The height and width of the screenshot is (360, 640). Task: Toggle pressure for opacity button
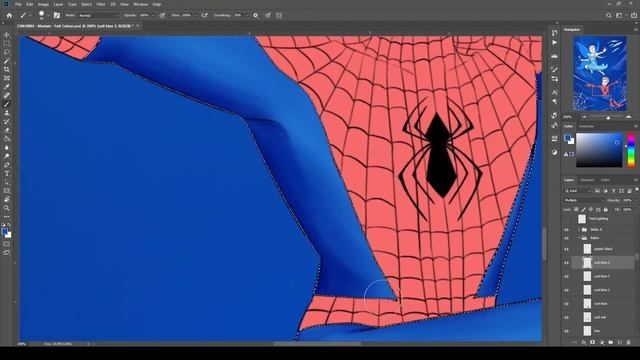[x=162, y=16]
